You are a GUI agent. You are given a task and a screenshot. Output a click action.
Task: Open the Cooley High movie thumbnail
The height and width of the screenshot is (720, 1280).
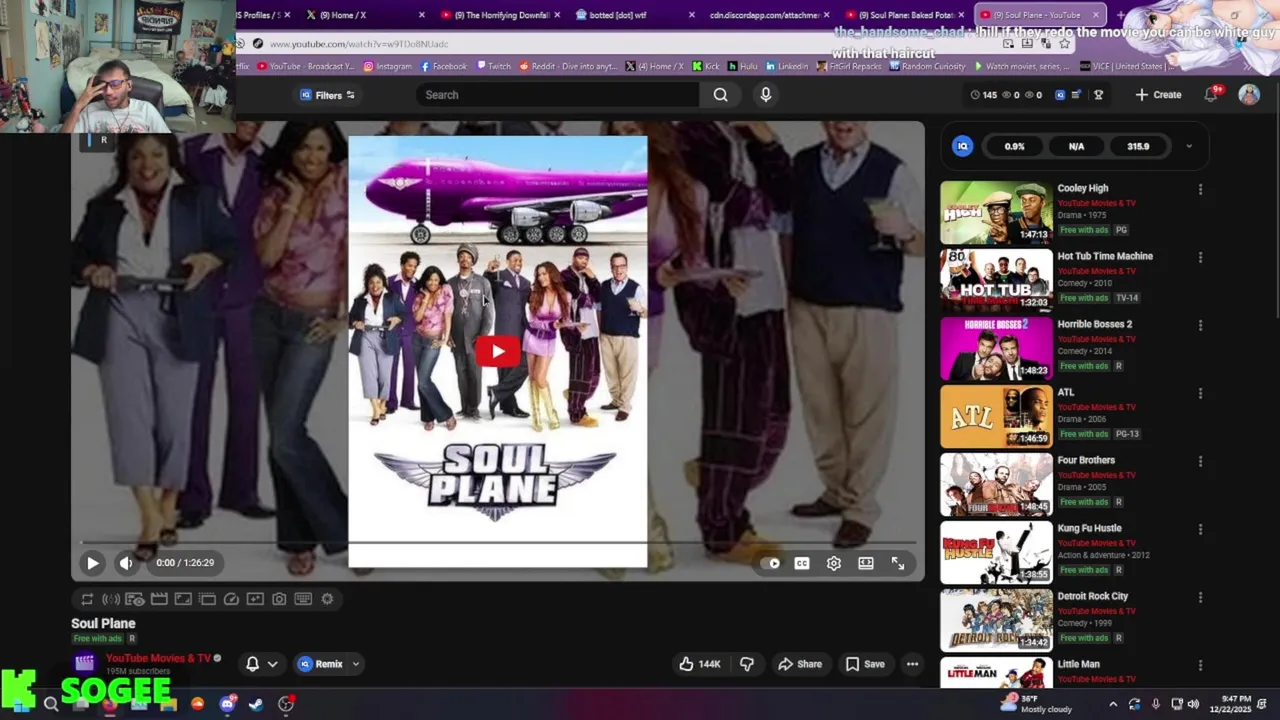[x=996, y=212]
